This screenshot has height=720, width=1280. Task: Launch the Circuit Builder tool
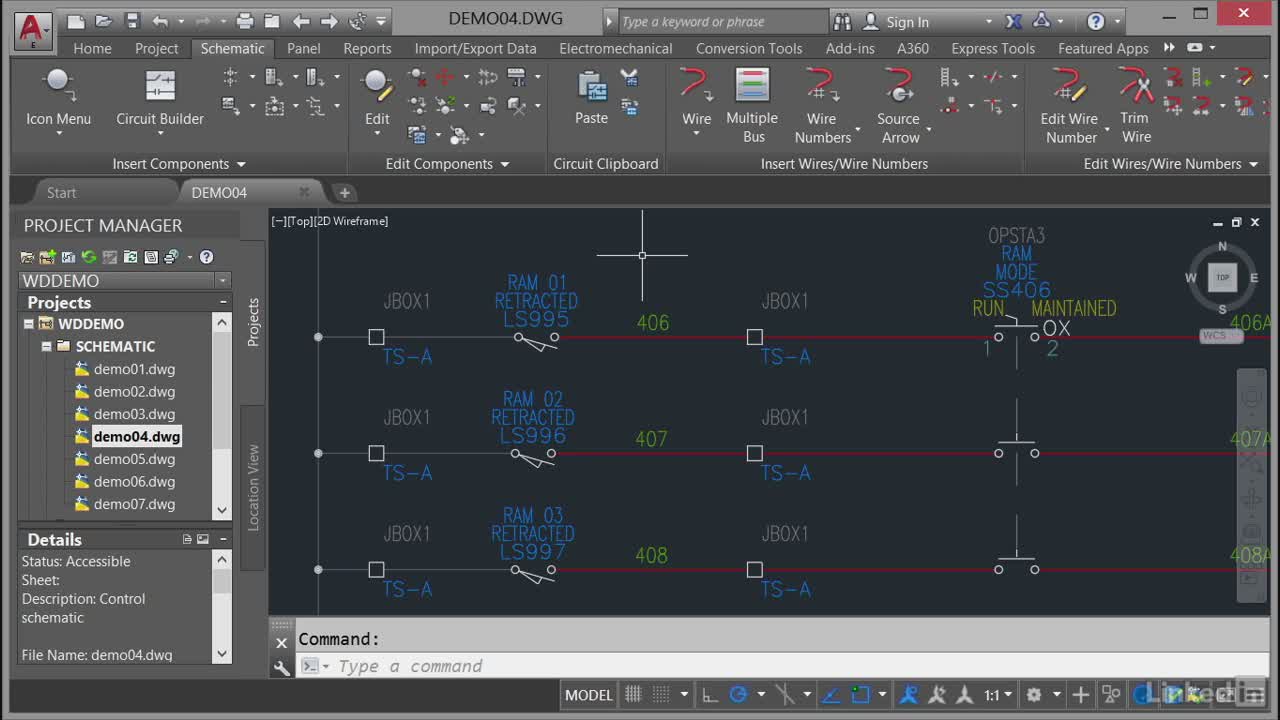[x=160, y=100]
